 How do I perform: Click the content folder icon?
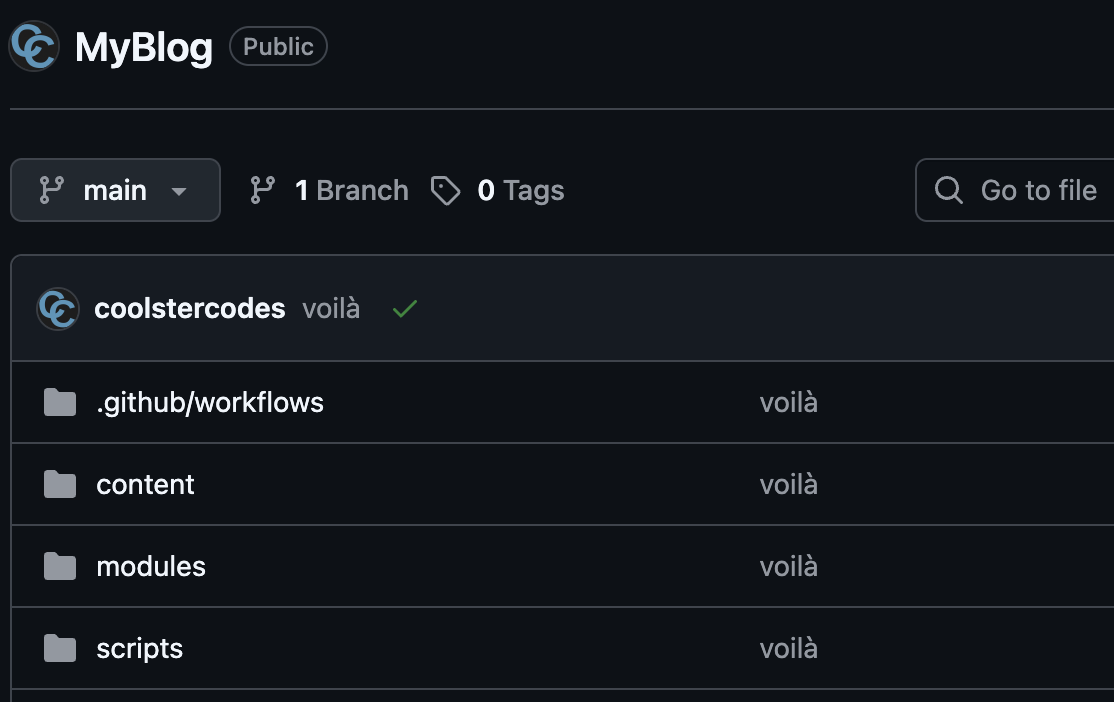pos(60,485)
